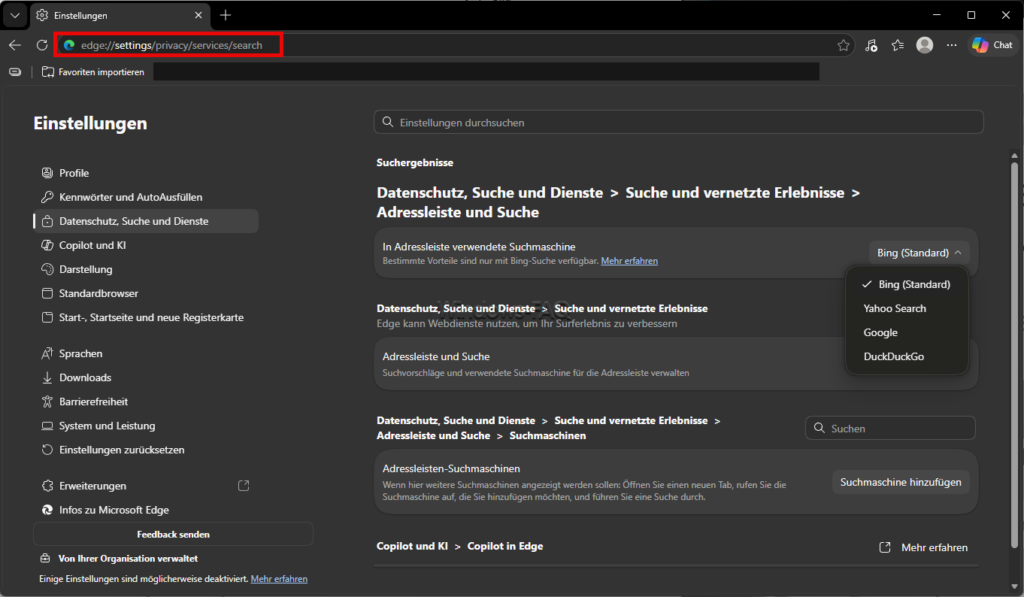Click the Edge icon beside Infos zu Microsoft Edge

[x=47, y=510]
